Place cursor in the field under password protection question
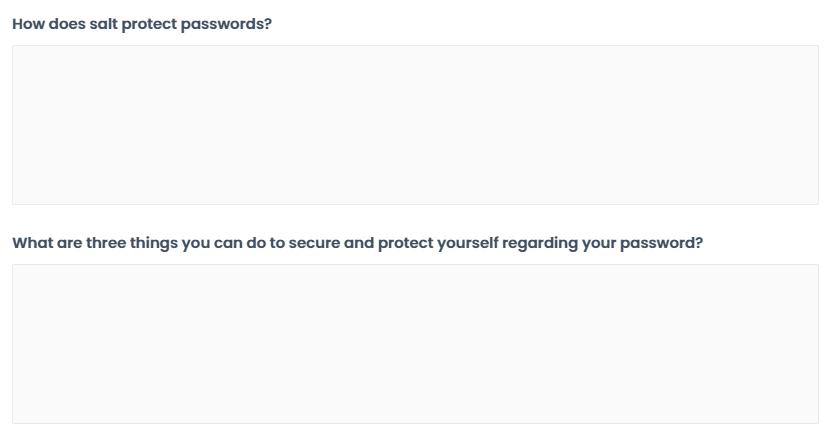This screenshot has height=447, width=834. click(x=415, y=344)
